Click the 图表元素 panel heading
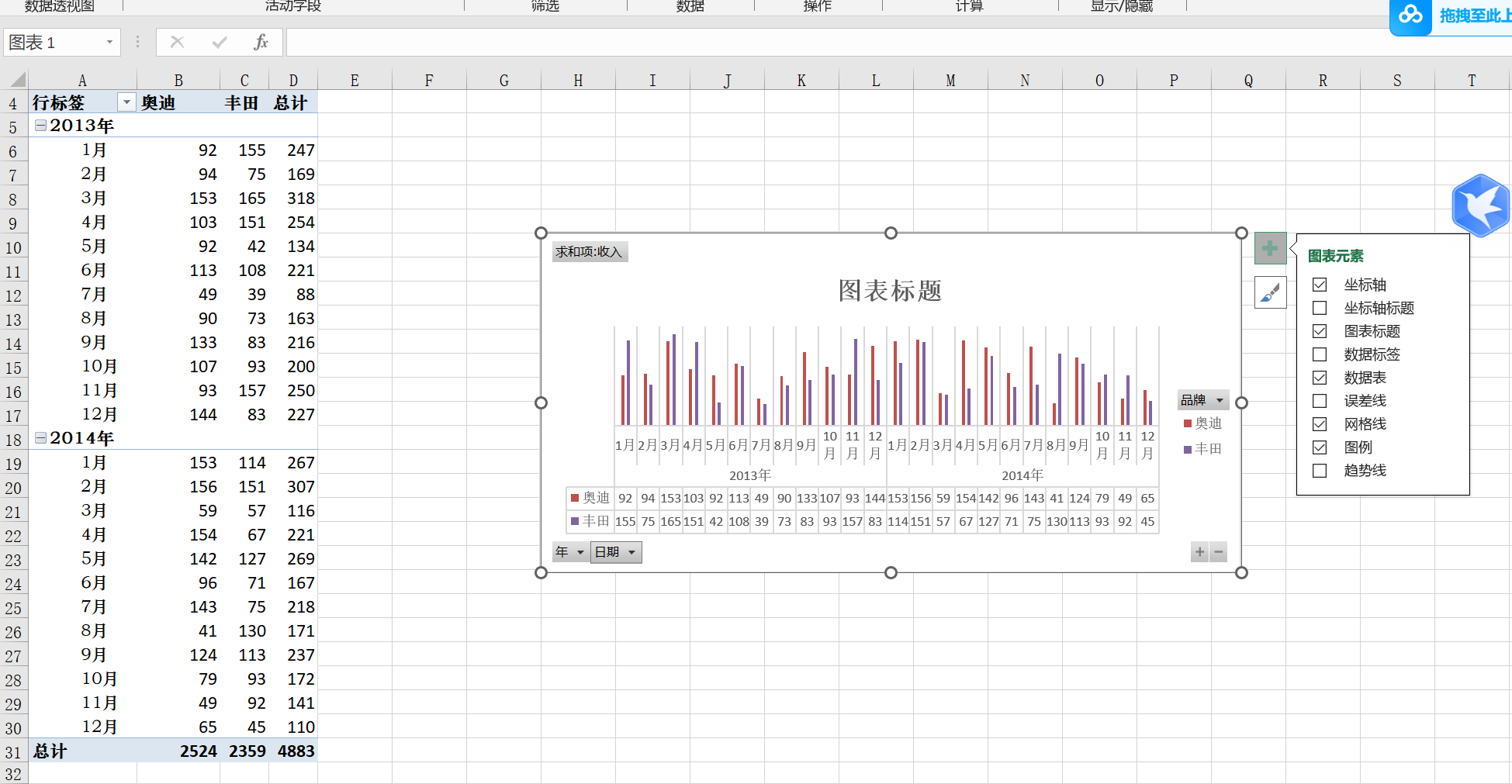 click(x=1335, y=255)
